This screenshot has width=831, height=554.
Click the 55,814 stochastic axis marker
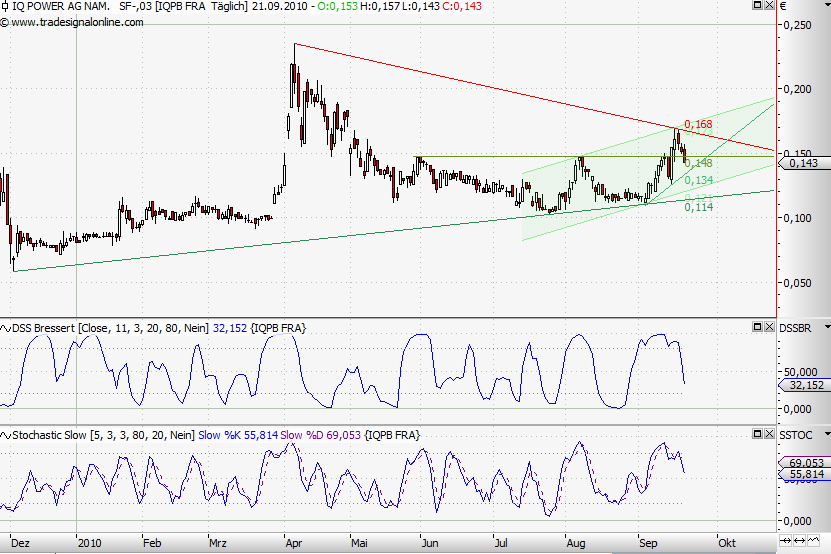pyautogui.click(x=804, y=474)
